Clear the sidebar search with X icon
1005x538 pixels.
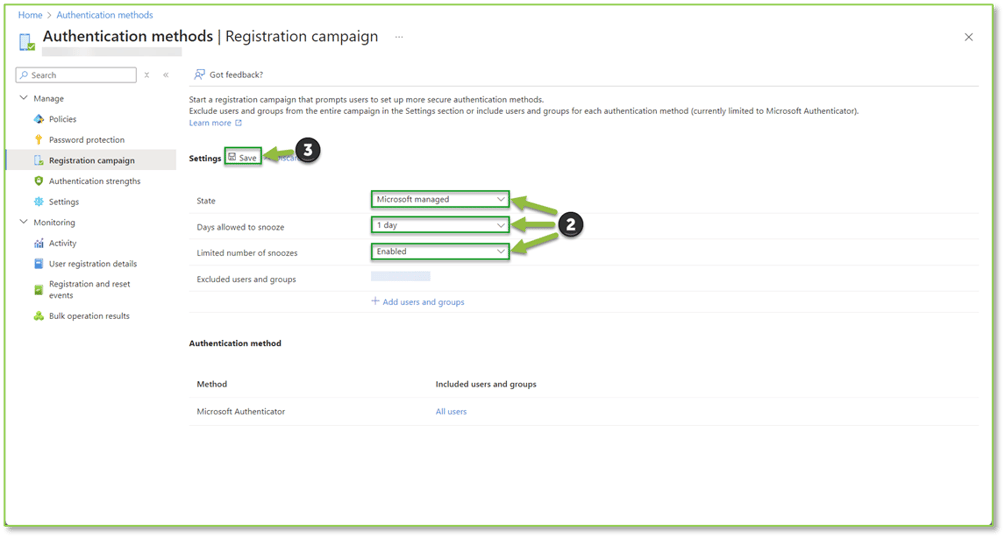pyautogui.click(x=147, y=75)
